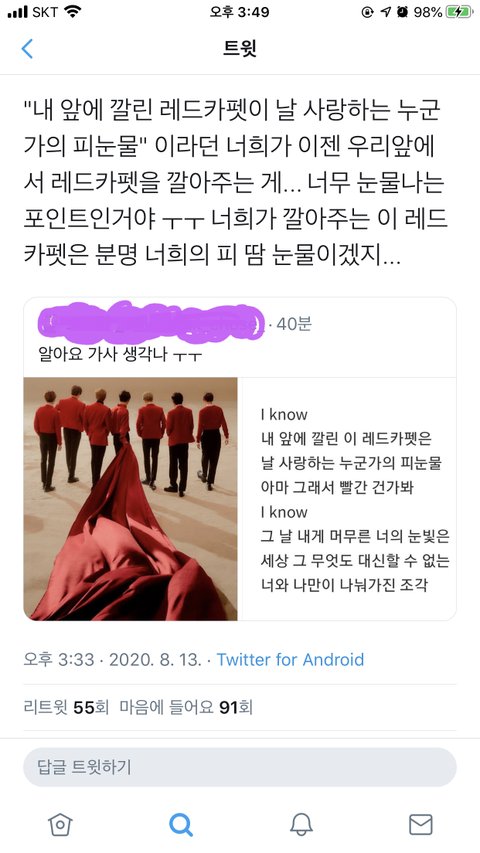480x853 pixels.
Task: Tap the battery icon in status bar
Action: click(460, 12)
